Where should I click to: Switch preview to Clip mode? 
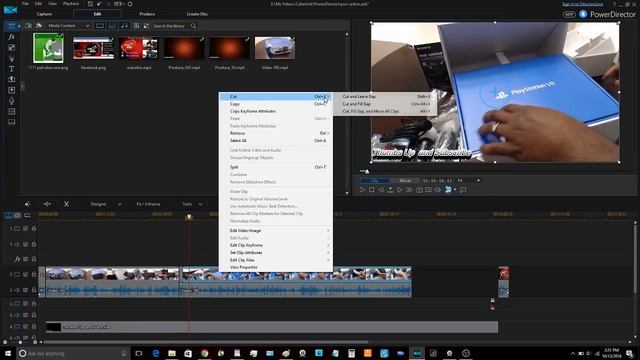point(374,180)
